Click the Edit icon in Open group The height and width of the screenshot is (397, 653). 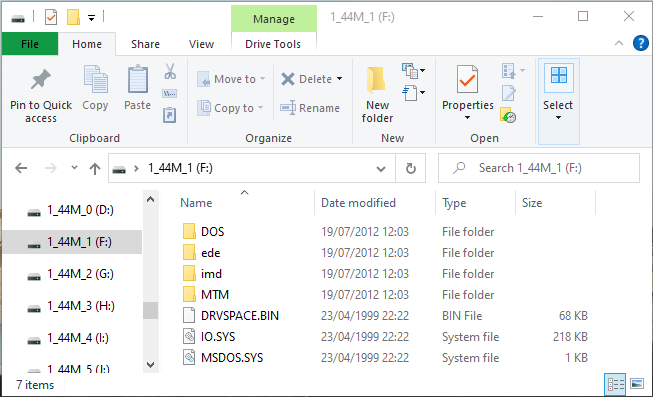pyautogui.click(x=508, y=93)
